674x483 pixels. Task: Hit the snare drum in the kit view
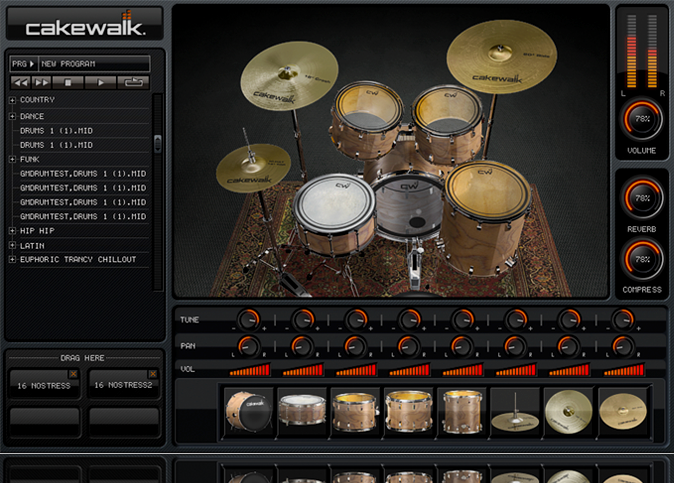click(x=334, y=213)
